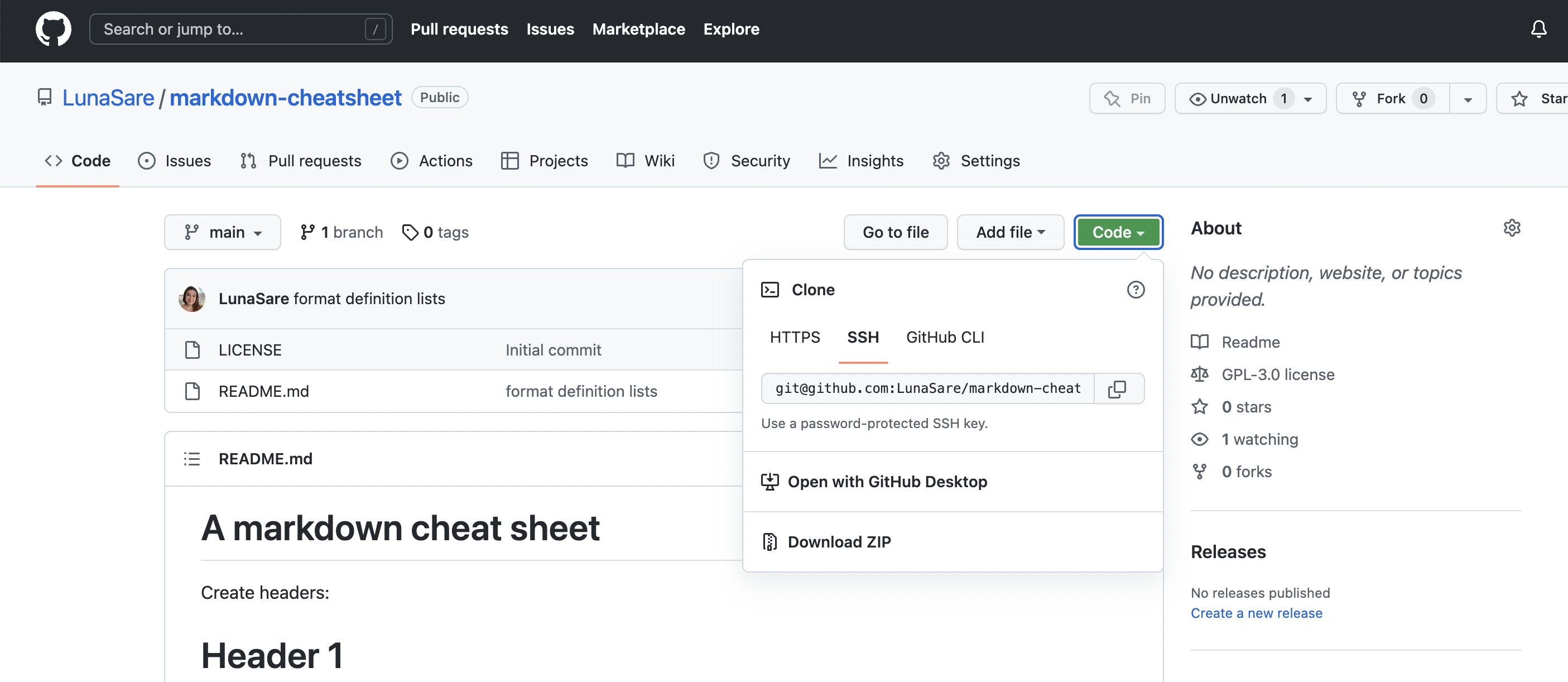Screen dimensions: 1568x682
Task: Click the LICENSE file icon
Action: pyautogui.click(x=193, y=349)
